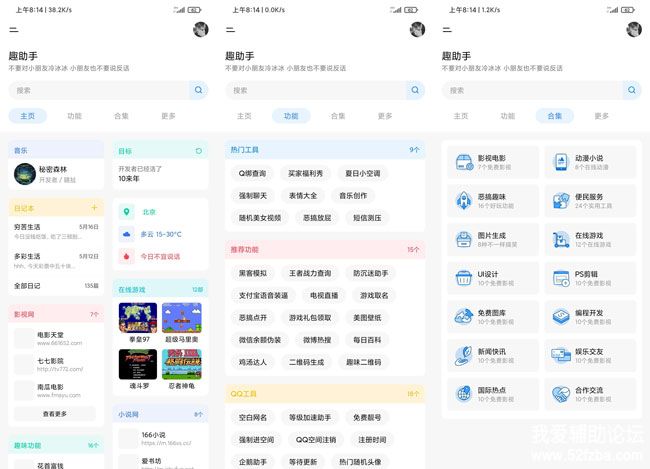Viewport: 650px width, 469px height.
Task: Go to 主页 tab on right screen
Action: click(461, 116)
